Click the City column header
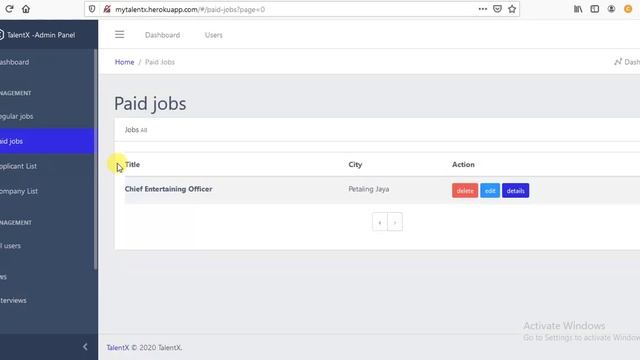Viewport: 640px width, 360px height. [355, 164]
